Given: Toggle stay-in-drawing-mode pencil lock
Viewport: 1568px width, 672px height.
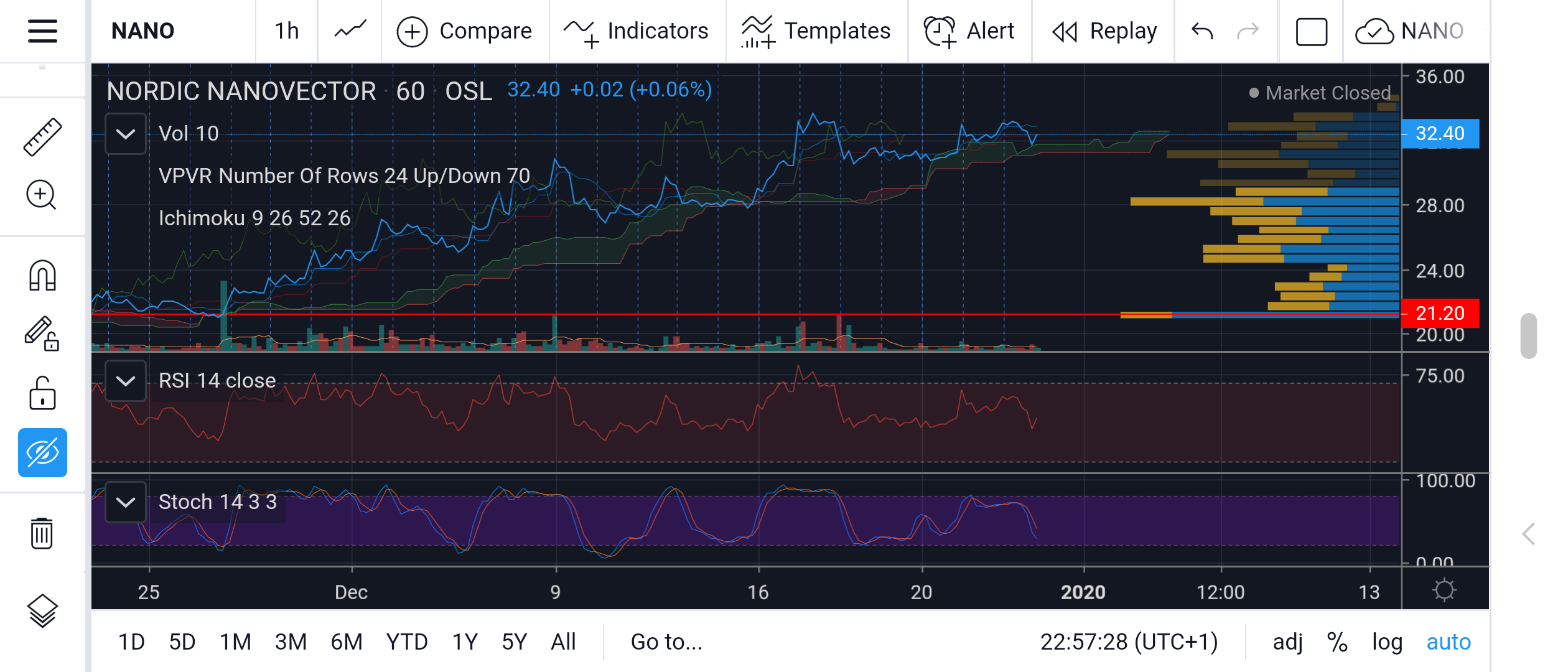Looking at the screenshot, I should [42, 334].
